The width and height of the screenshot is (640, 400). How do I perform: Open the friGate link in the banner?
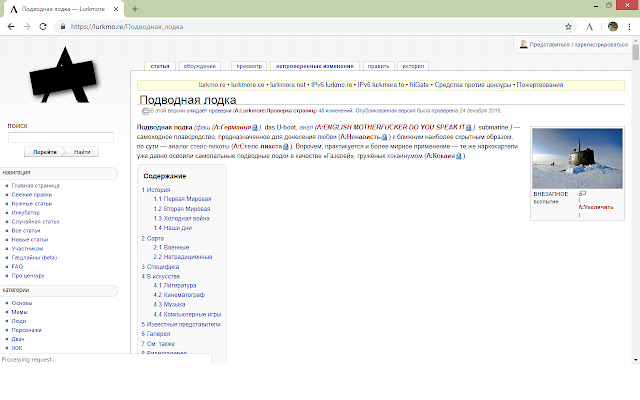[419, 85]
